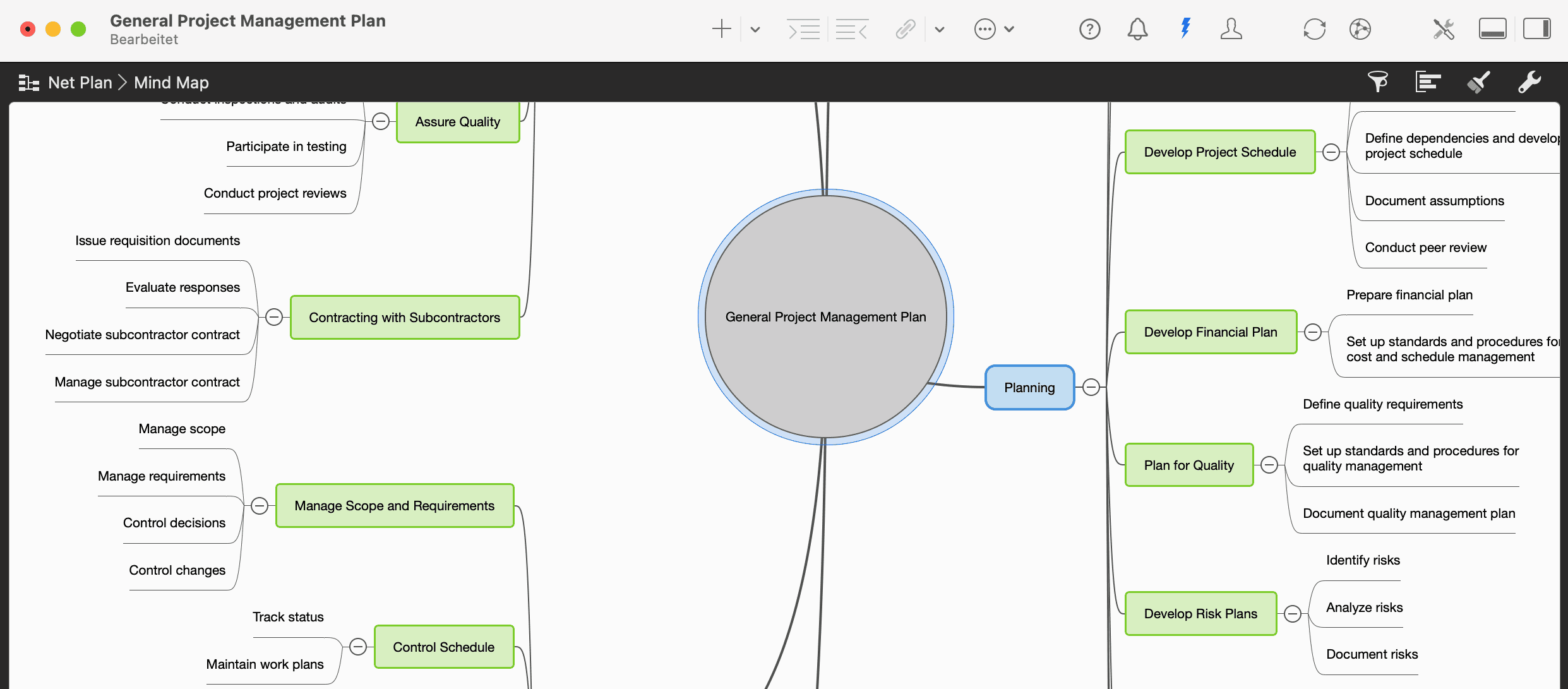This screenshot has width=1568, height=689.
Task: Click the sync refresh icon
Action: coord(1315,29)
